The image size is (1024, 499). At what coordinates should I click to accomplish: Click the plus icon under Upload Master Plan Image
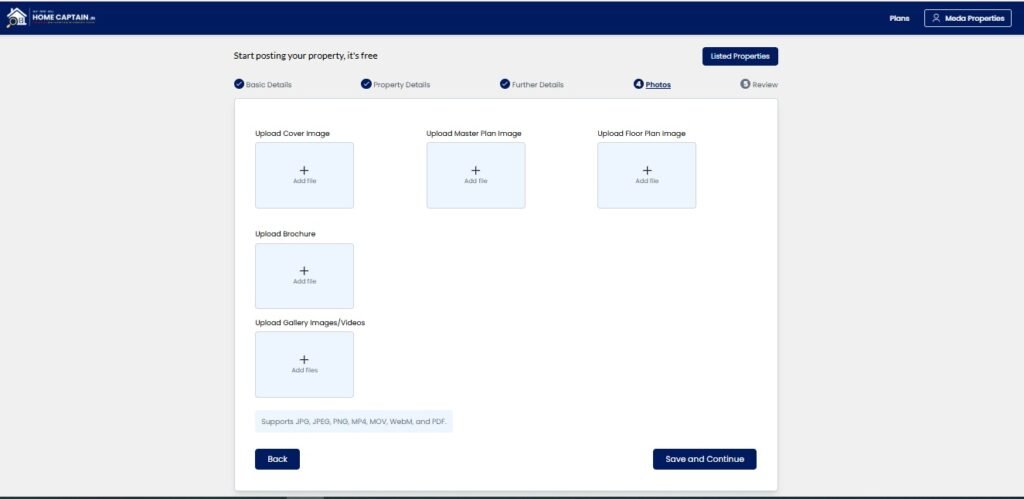(475, 170)
